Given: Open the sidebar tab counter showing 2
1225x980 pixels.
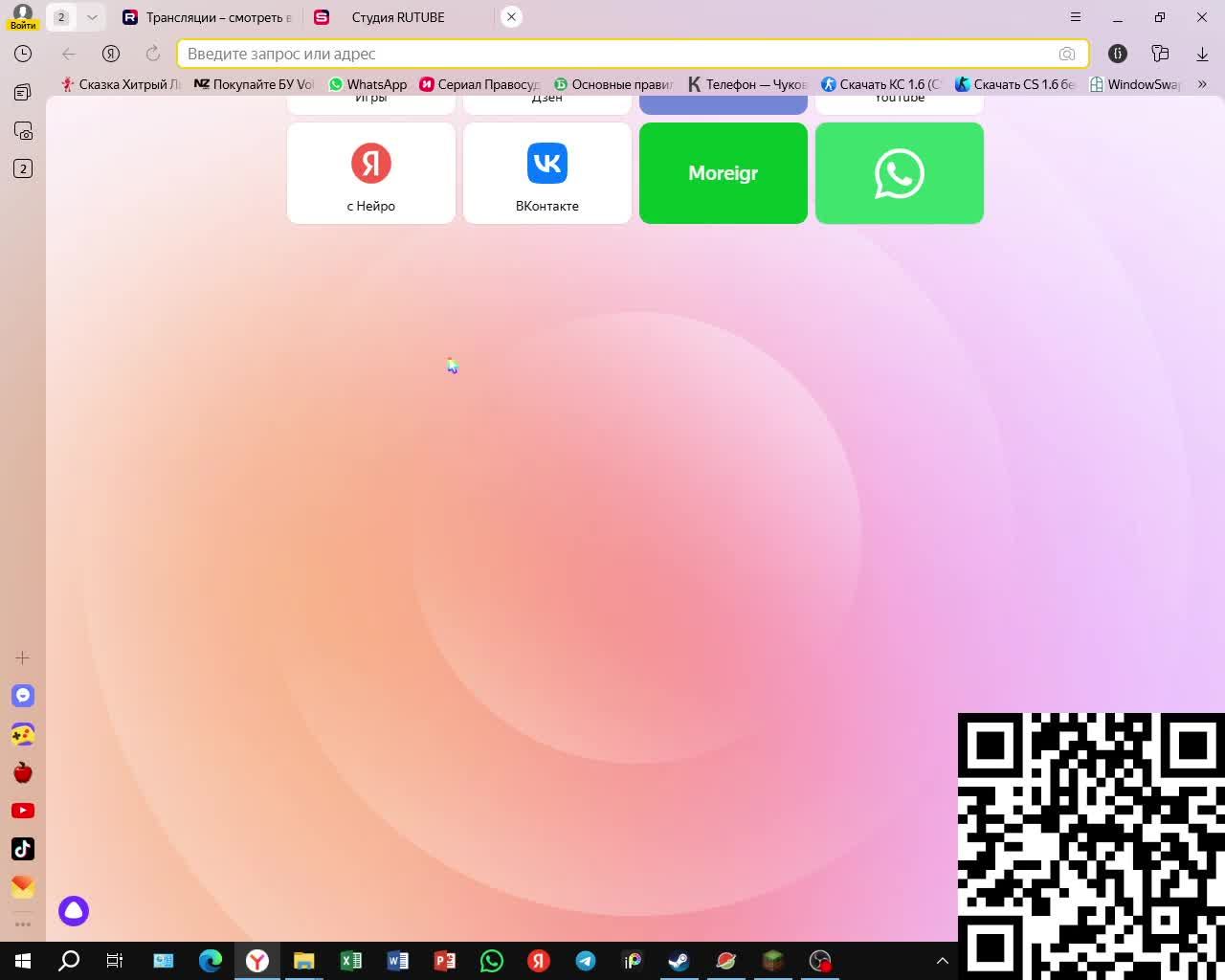Looking at the screenshot, I should pyautogui.click(x=23, y=168).
